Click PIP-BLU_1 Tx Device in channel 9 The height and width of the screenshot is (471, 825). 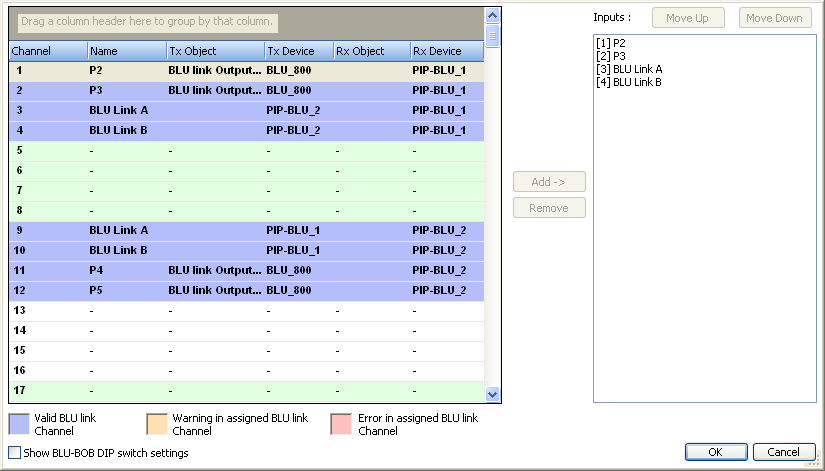293,231
